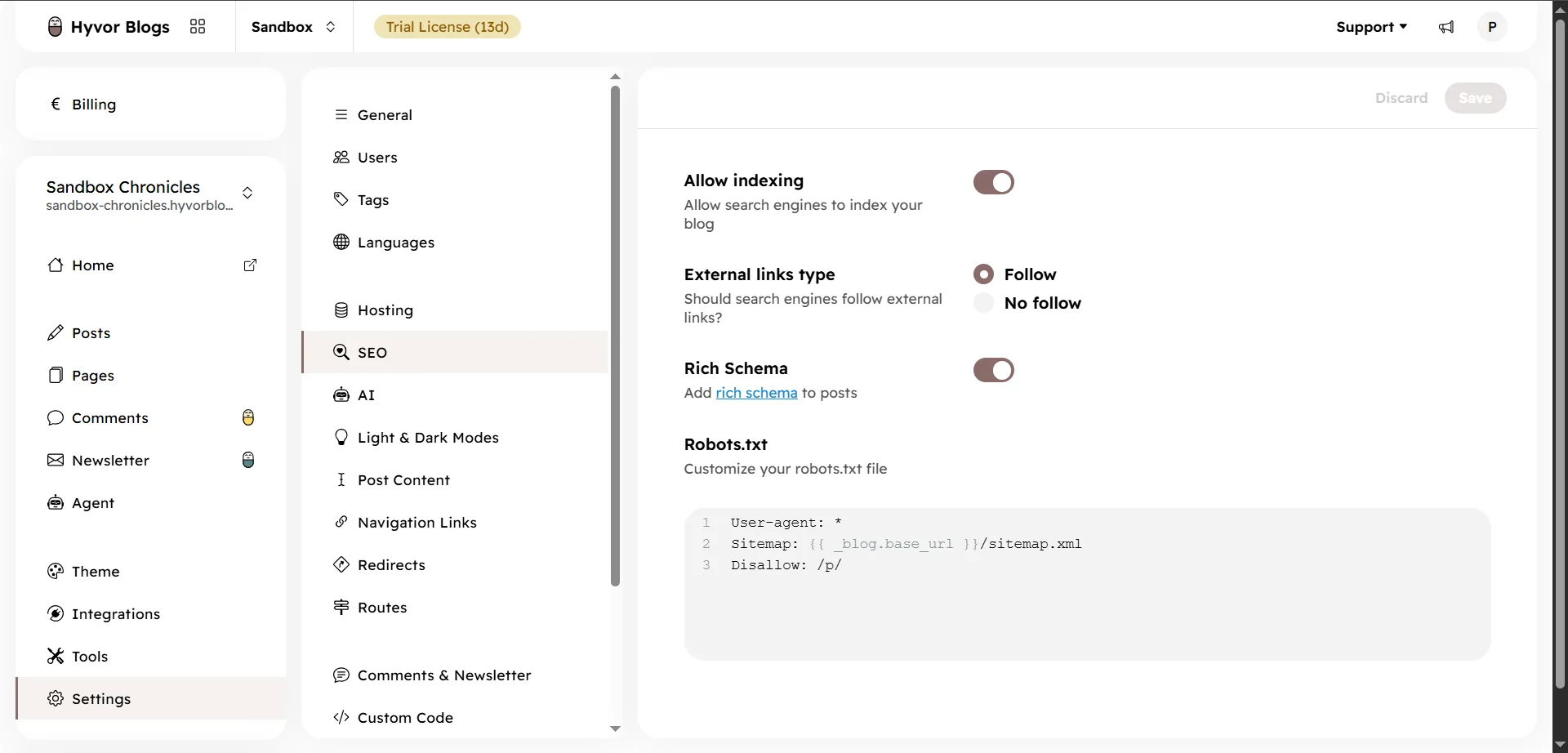The height and width of the screenshot is (753, 1568).
Task: Click the Hyvor Blogs logo icon
Action: (55, 27)
